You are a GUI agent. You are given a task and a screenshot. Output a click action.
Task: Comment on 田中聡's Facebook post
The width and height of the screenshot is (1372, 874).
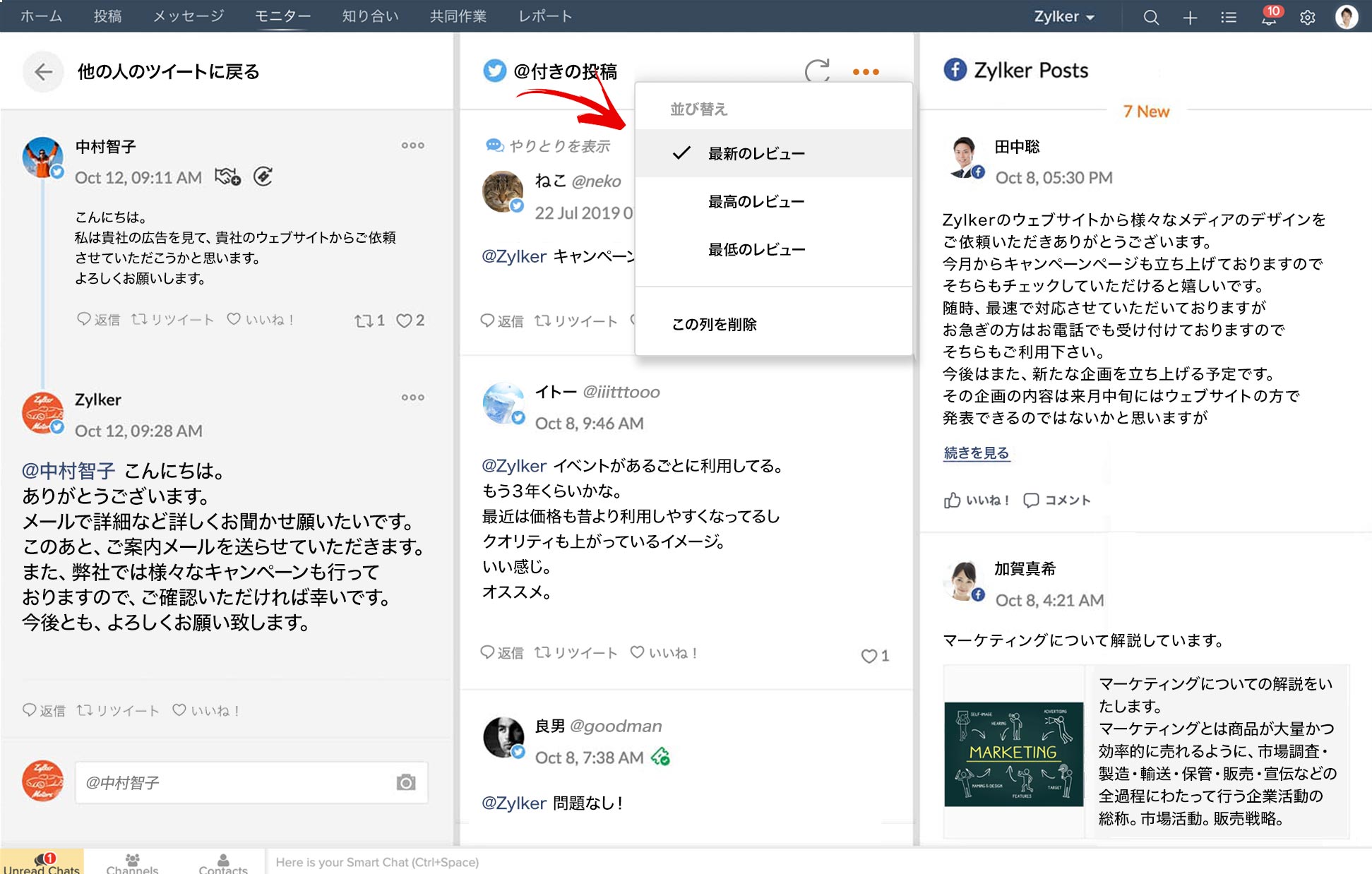[x=1056, y=501]
